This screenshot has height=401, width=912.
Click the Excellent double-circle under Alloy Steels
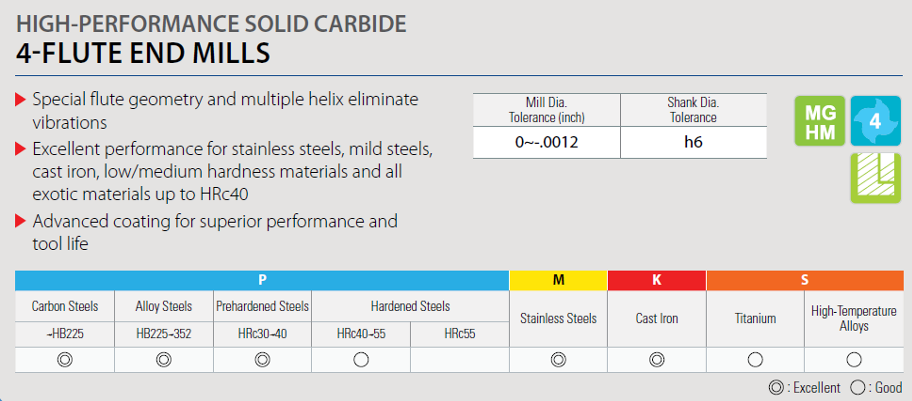(x=164, y=360)
